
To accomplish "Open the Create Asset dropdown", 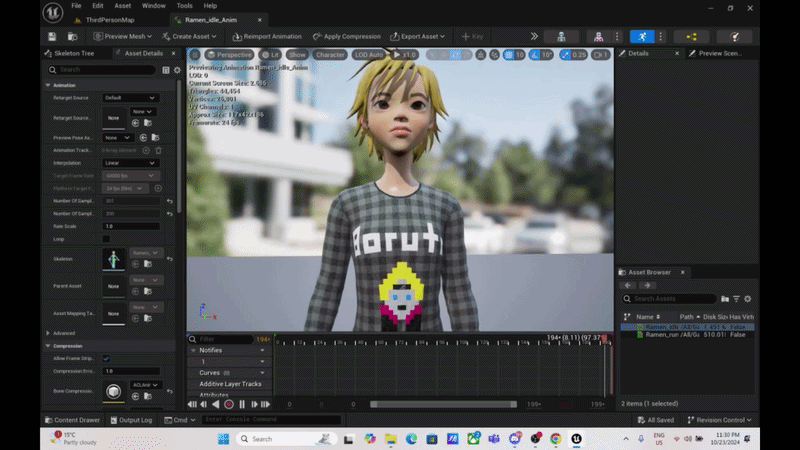I will tap(189, 36).
